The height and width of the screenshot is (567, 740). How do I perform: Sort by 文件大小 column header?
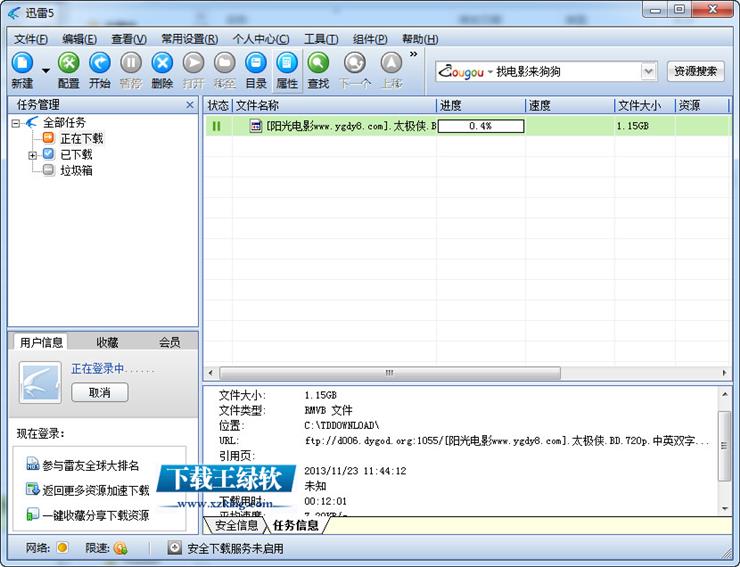click(645, 105)
